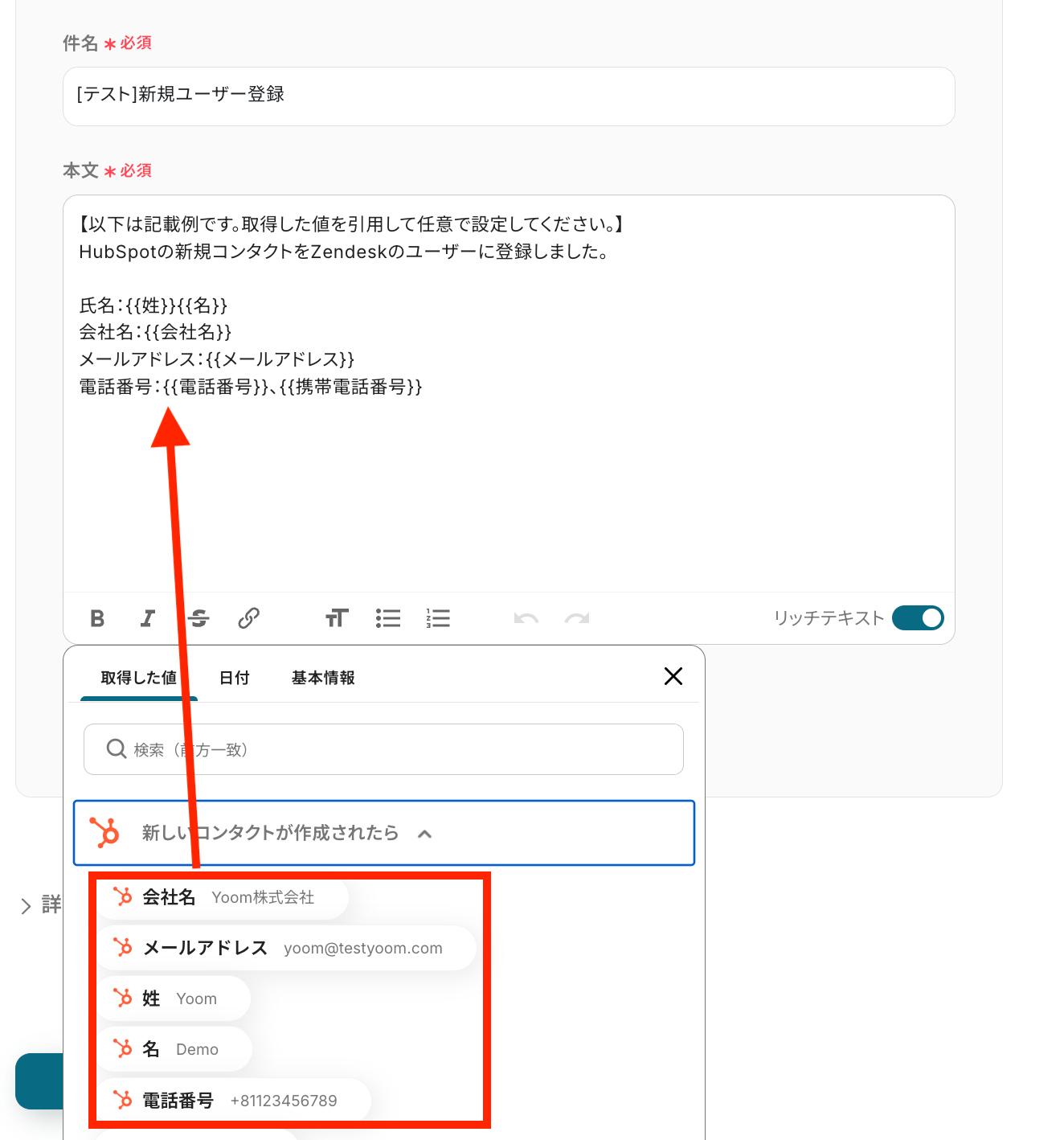
Task: Close the value picker popup
Action: tap(673, 676)
